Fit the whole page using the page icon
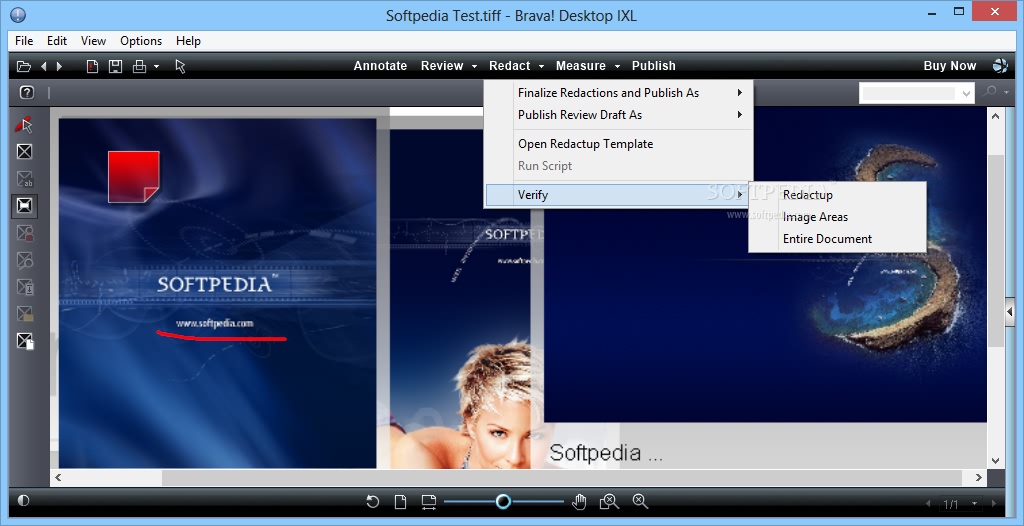 pos(400,502)
